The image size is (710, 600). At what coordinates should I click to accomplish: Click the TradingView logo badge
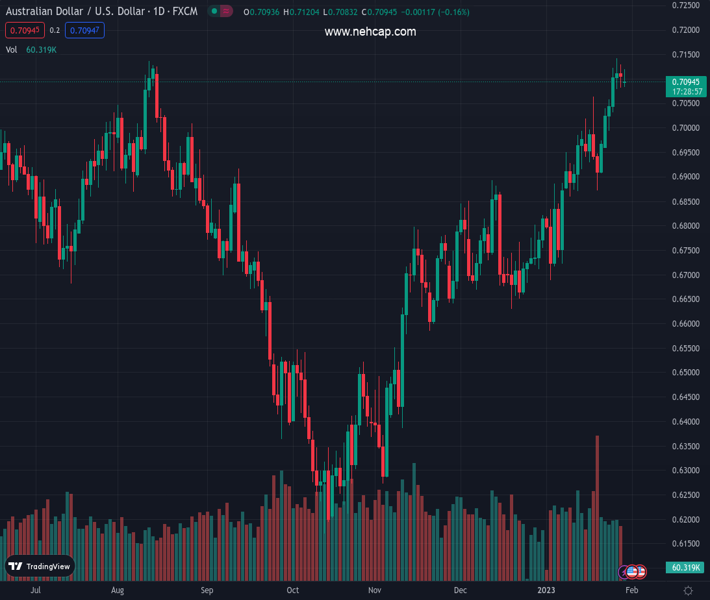40,566
